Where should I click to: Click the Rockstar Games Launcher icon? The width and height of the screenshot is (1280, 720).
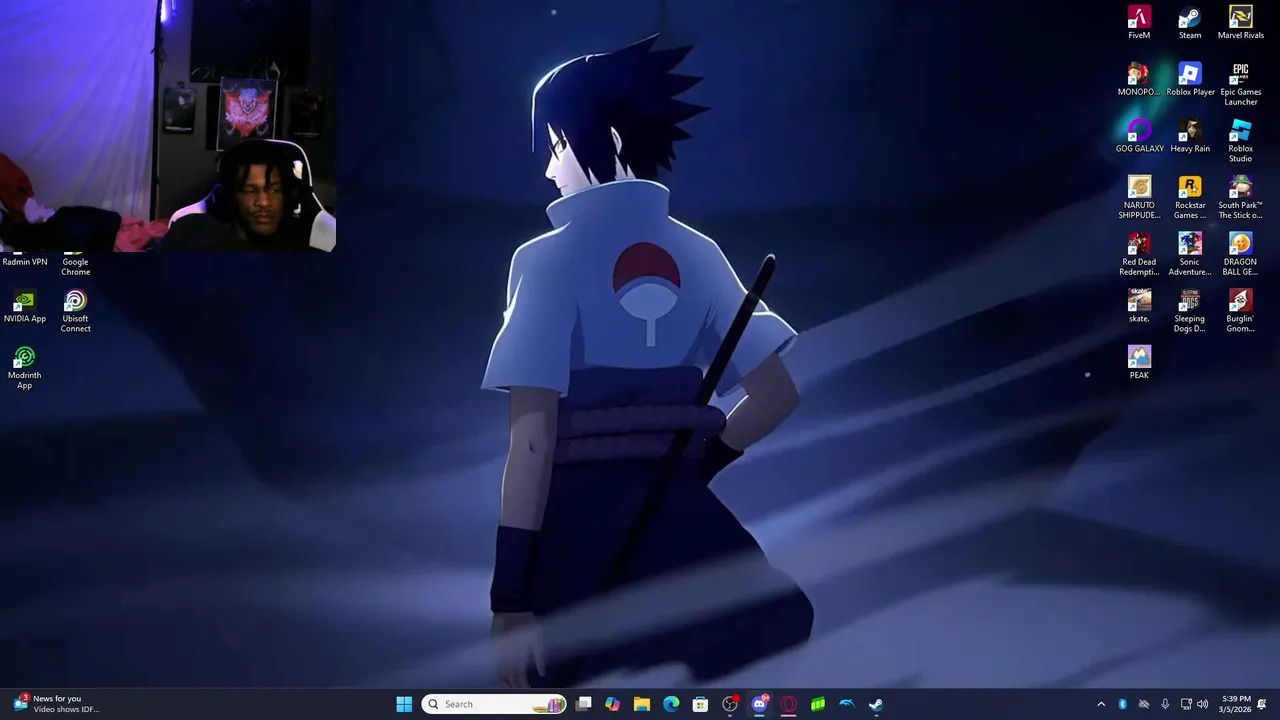point(1190,198)
